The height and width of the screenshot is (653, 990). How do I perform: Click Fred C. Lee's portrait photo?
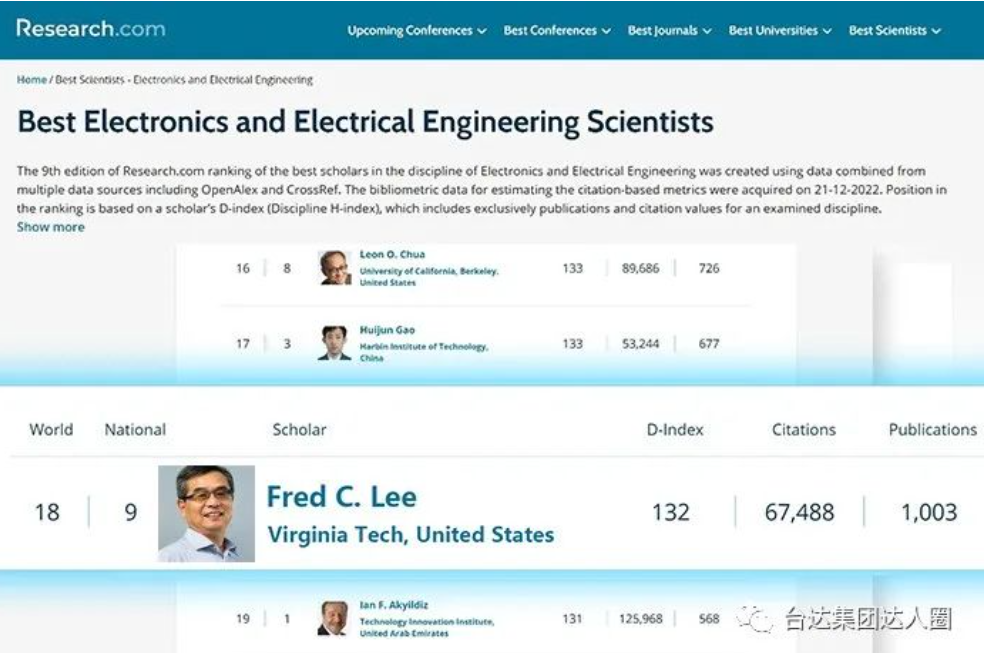pyautogui.click(x=206, y=513)
